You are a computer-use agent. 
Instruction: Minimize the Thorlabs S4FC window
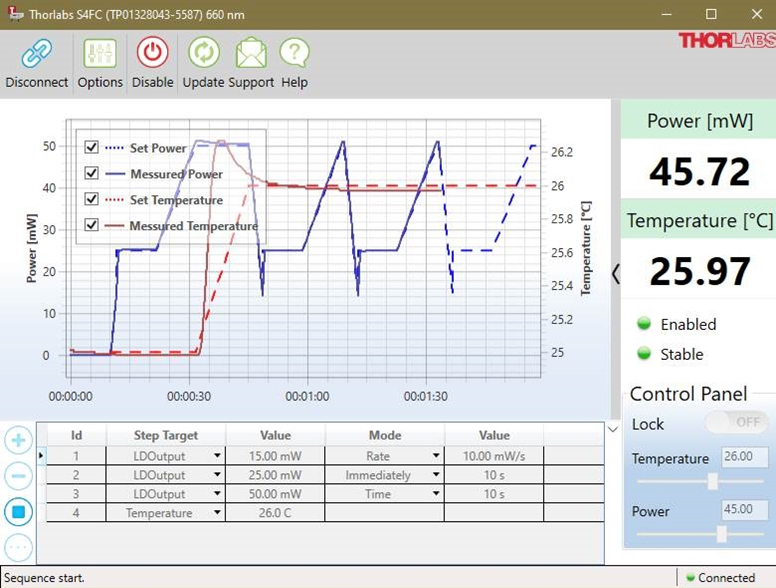(x=666, y=14)
